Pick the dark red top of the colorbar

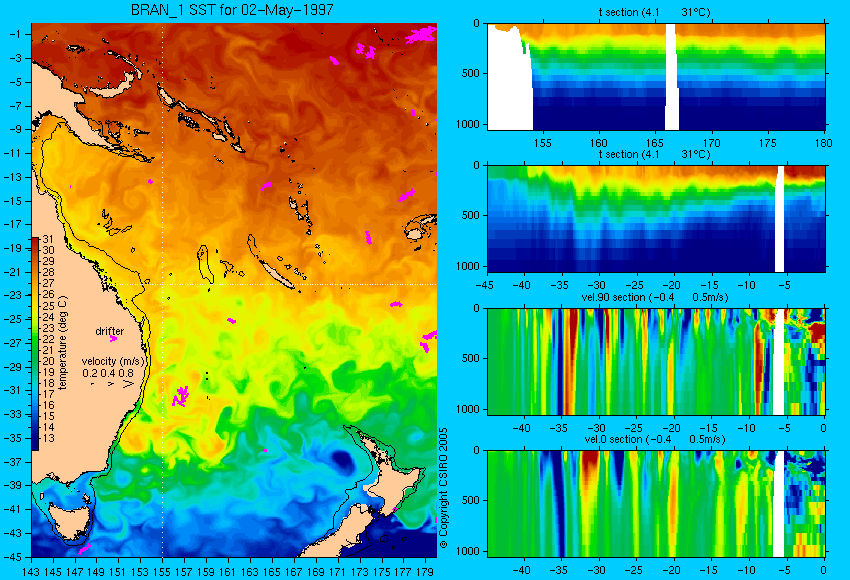[x=35, y=242]
